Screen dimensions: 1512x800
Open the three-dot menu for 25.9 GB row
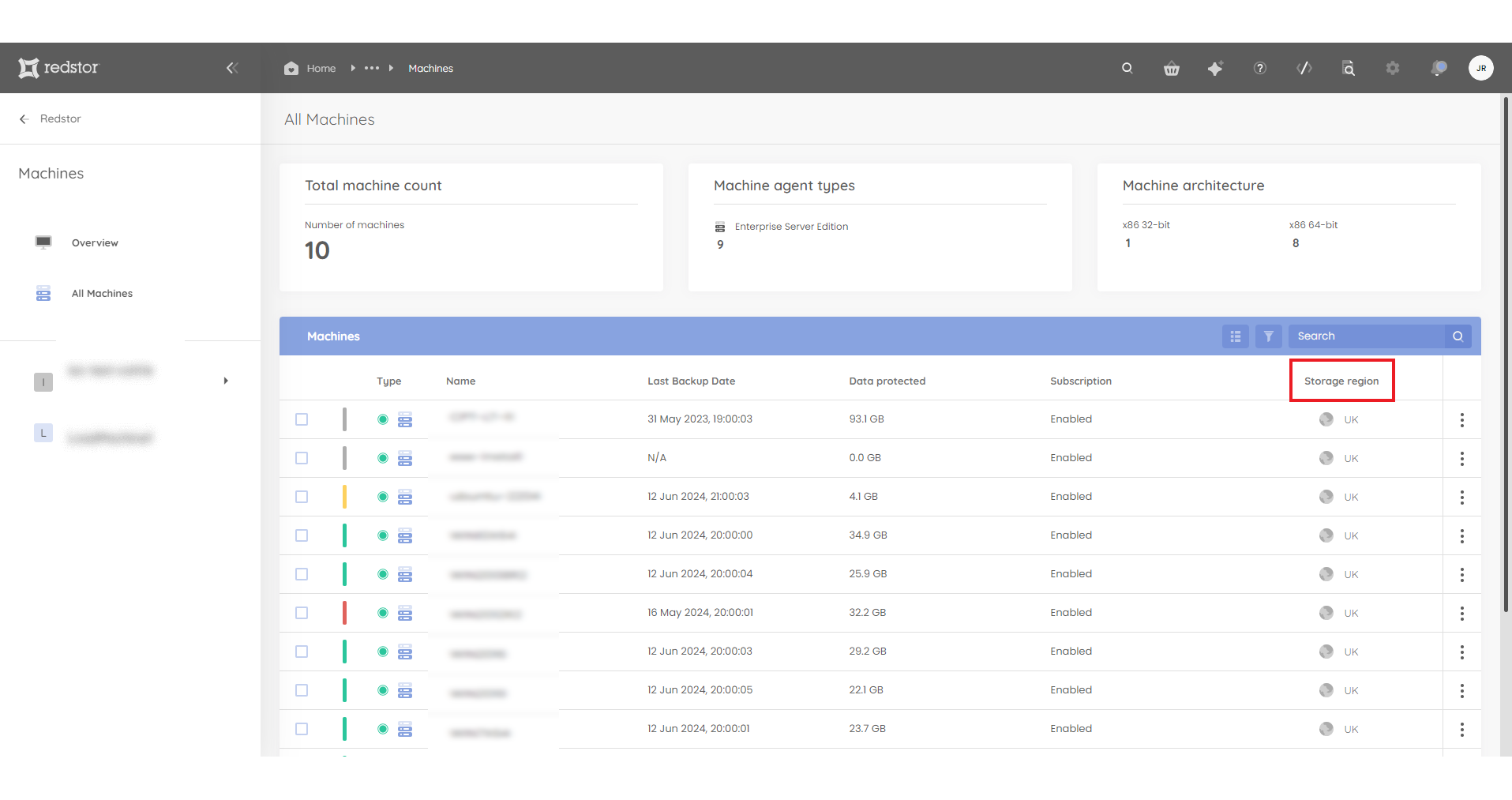1462,575
